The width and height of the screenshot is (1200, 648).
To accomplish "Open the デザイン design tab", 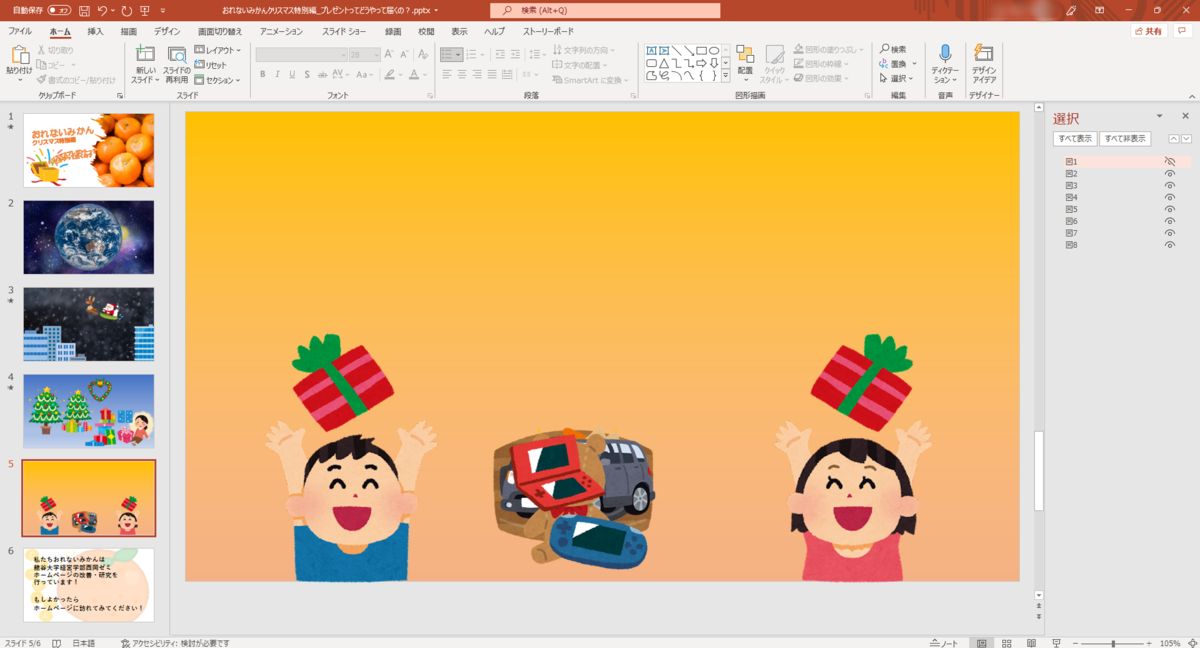I will coord(168,32).
